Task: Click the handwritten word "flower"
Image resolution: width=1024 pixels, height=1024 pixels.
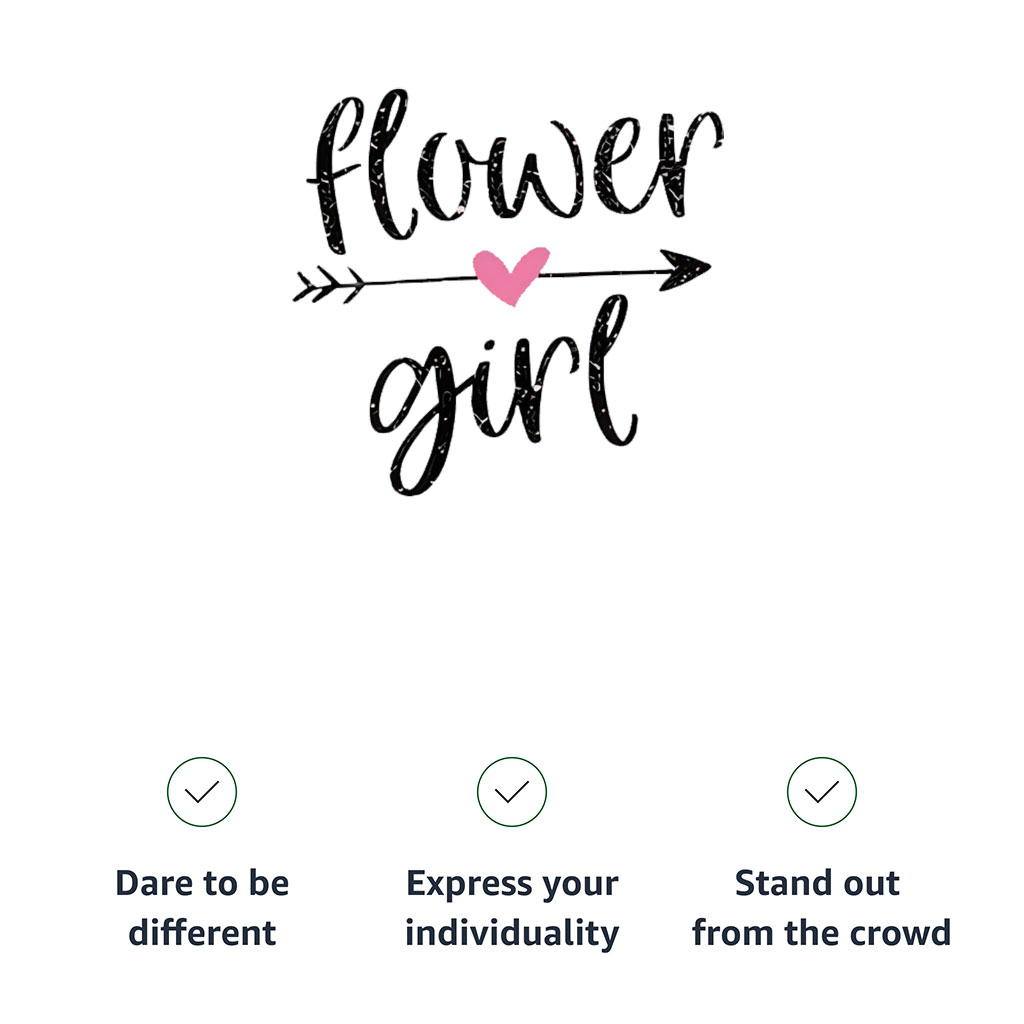Action: pos(515,171)
